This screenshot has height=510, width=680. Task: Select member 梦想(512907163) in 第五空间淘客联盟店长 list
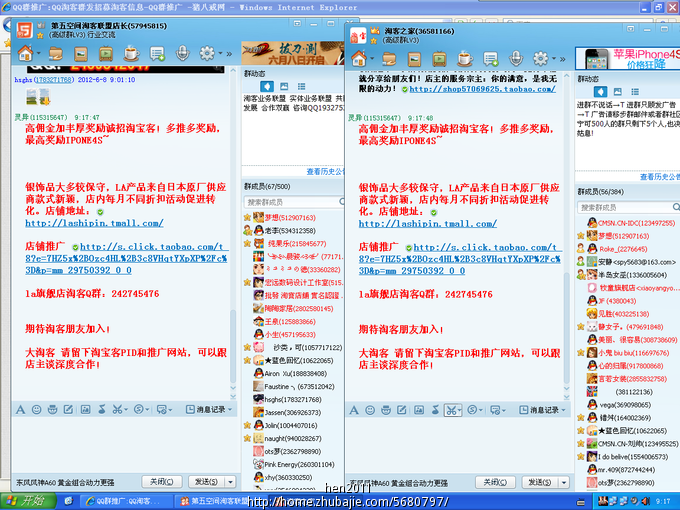click(x=291, y=218)
